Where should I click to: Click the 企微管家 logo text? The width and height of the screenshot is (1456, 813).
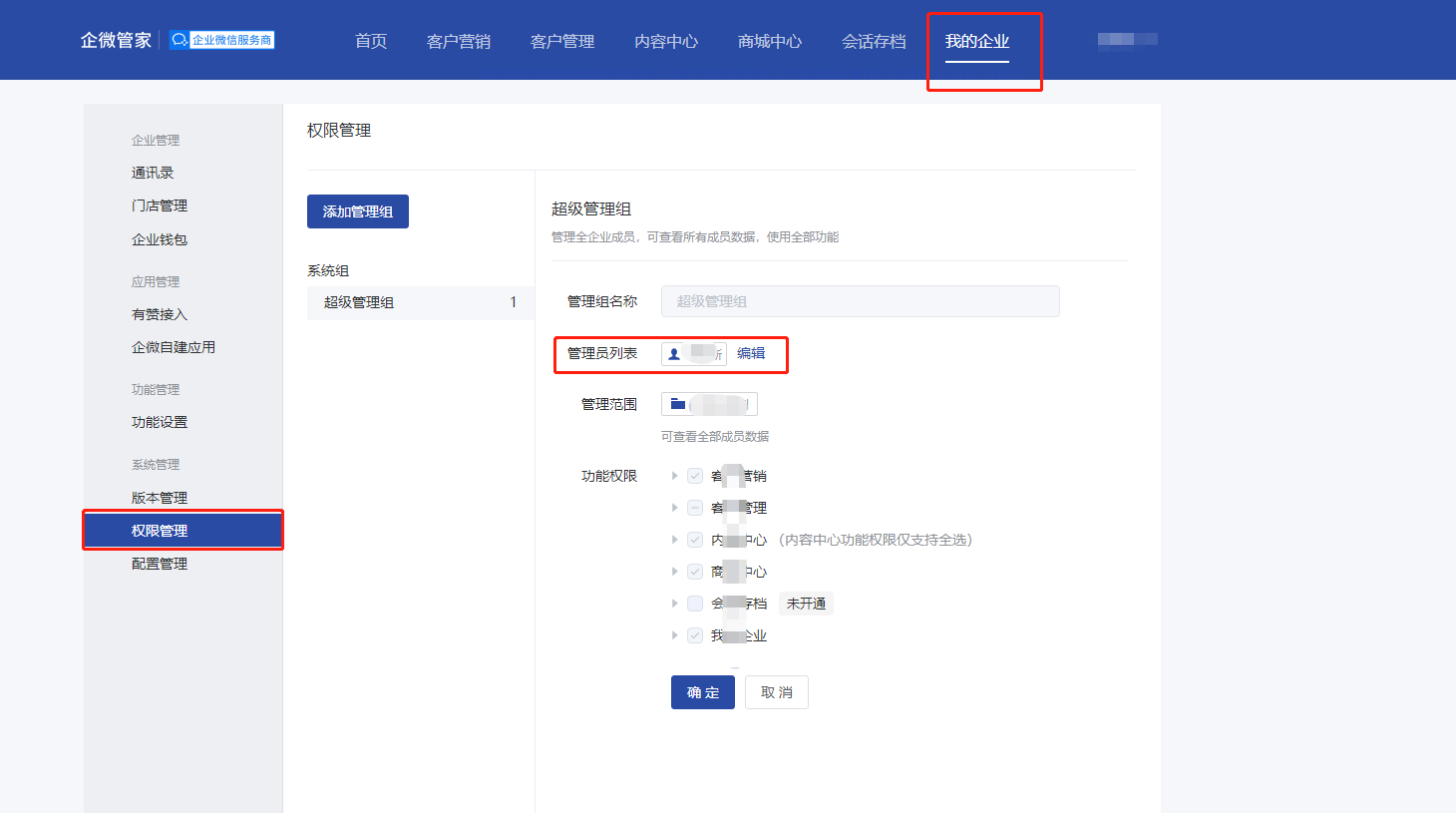[116, 40]
